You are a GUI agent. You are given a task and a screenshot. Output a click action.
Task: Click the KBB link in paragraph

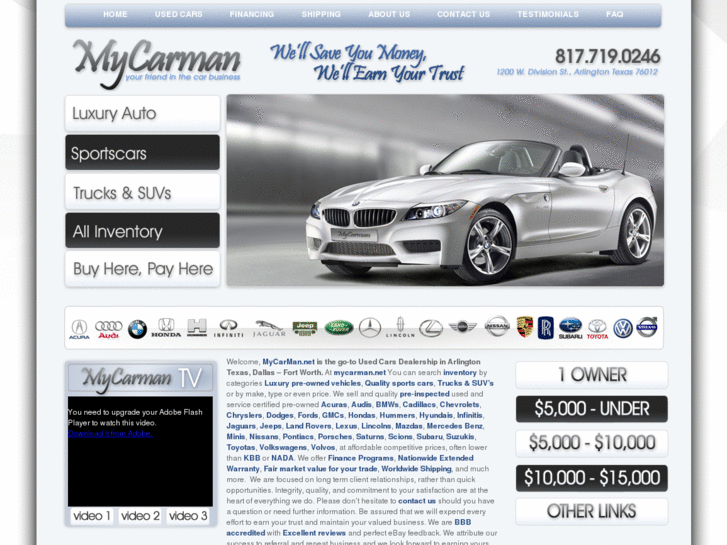click(x=252, y=458)
